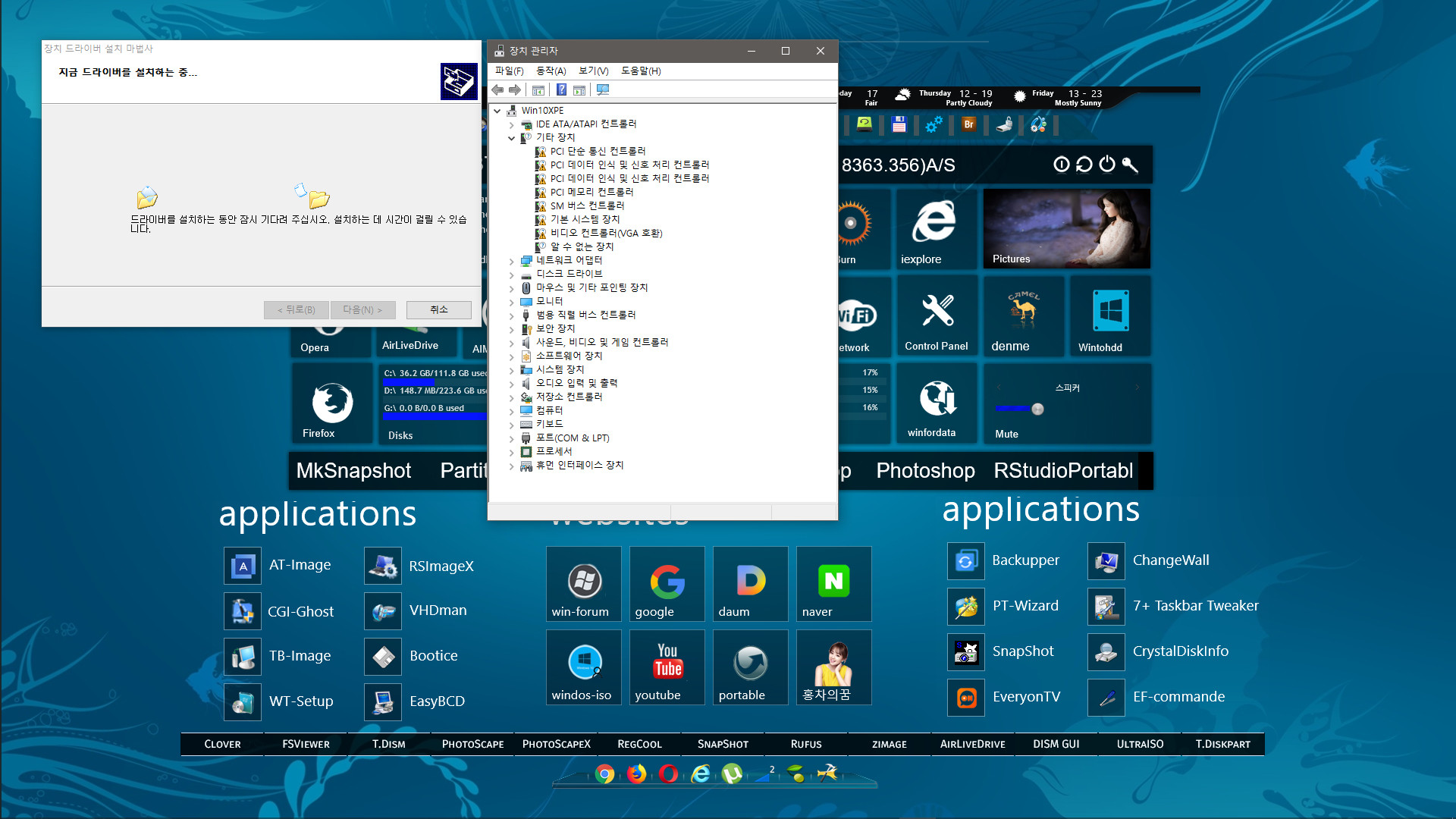The height and width of the screenshot is (819, 1456).
Task: Open WT-Setup icon
Action: coord(243,702)
